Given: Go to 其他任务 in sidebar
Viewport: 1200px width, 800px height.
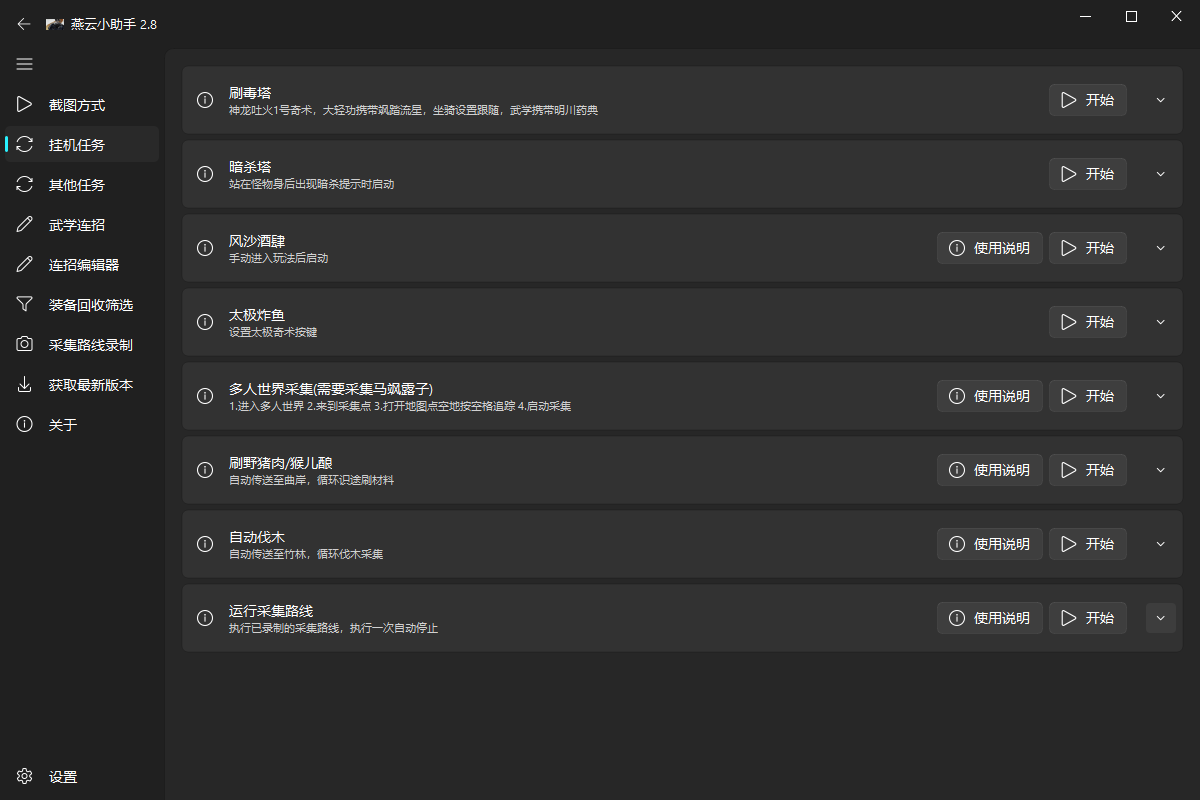Looking at the screenshot, I should 82,185.
